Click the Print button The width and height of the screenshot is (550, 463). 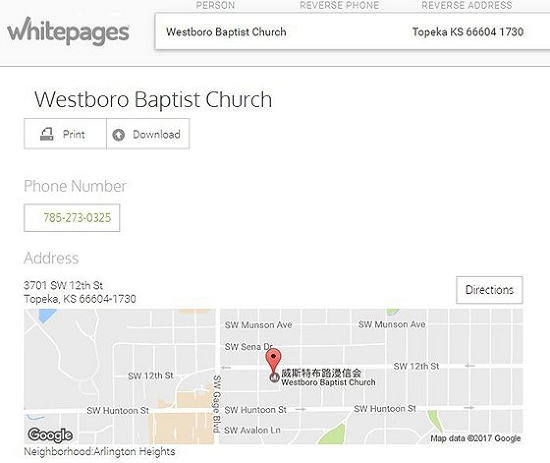(65, 134)
